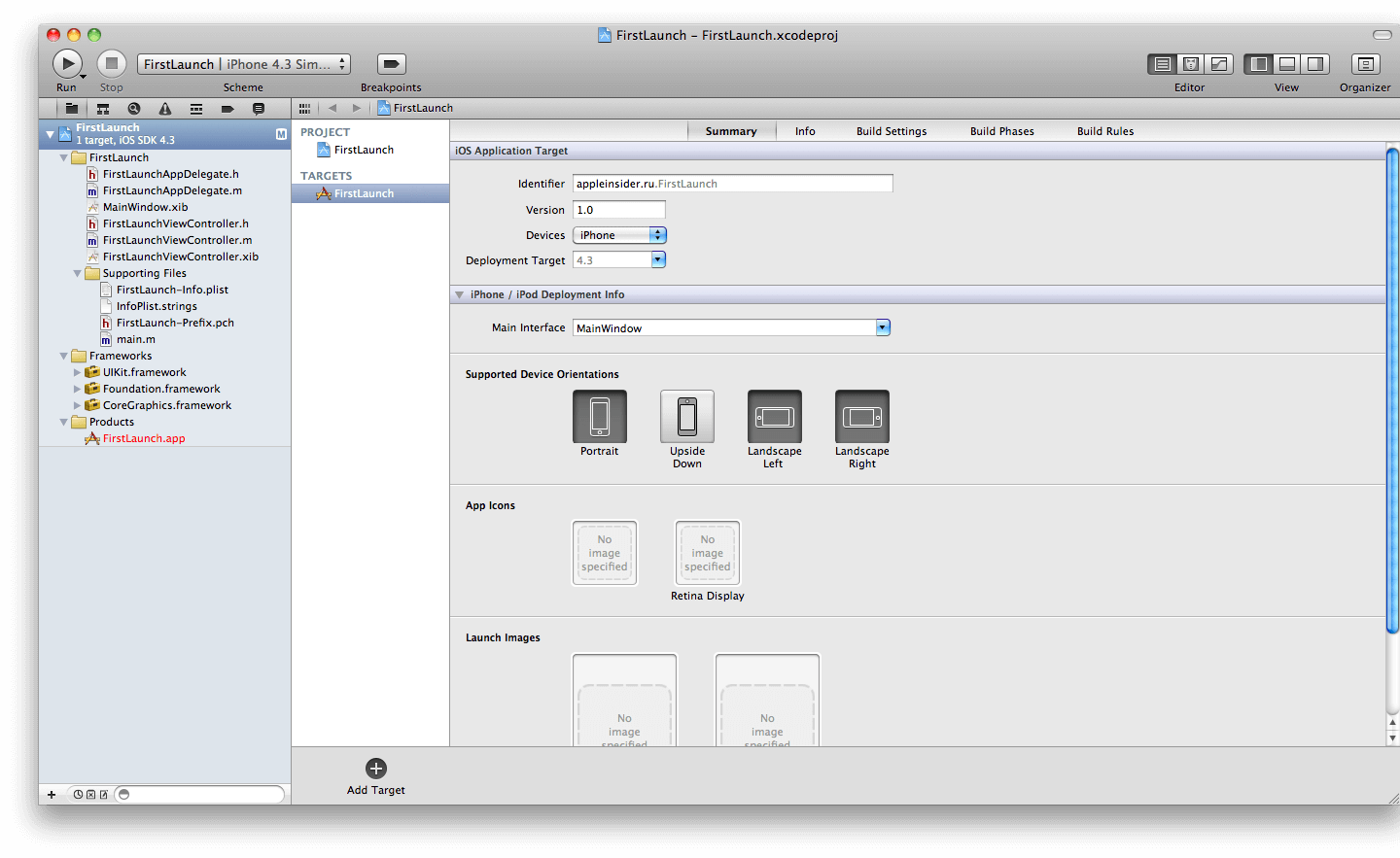This screenshot has height=858, width=1400.
Task: Open the related files grid menu
Action: (x=304, y=108)
